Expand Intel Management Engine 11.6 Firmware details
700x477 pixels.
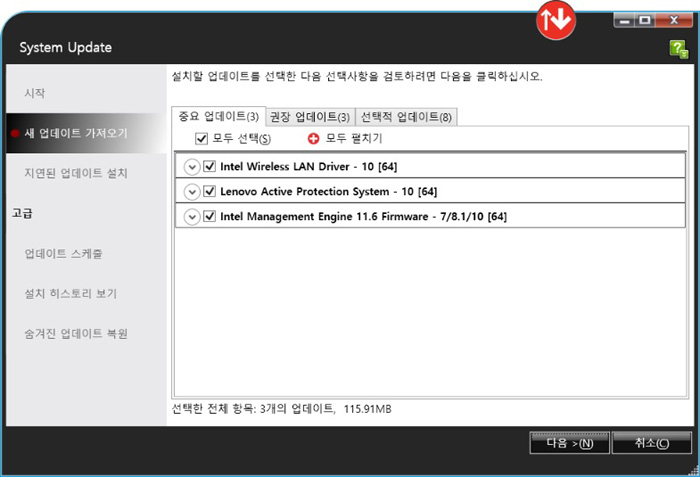tap(192, 216)
